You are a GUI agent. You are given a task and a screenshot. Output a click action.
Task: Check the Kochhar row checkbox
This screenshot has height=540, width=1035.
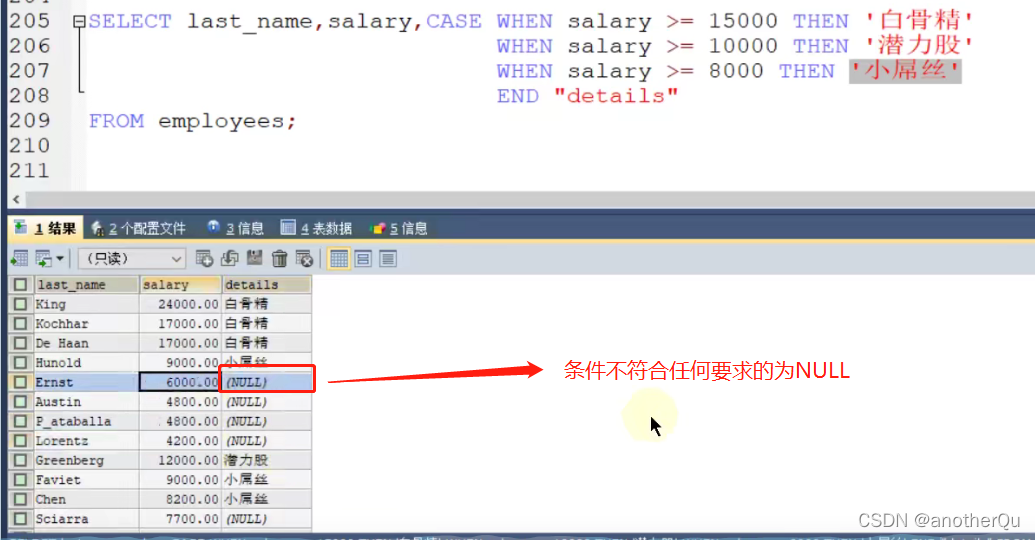[20, 323]
